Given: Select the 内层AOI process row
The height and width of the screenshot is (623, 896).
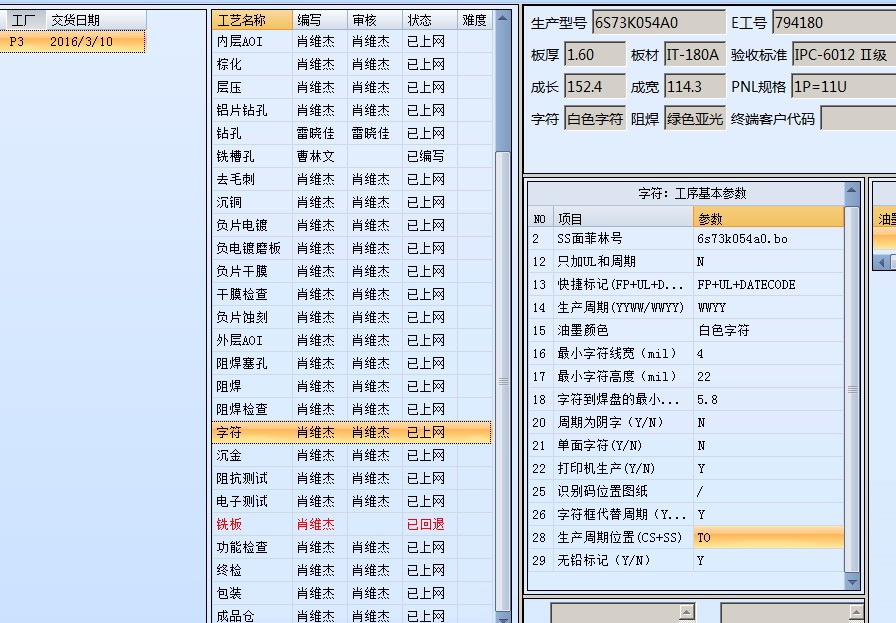Looking at the screenshot, I should pos(351,42).
